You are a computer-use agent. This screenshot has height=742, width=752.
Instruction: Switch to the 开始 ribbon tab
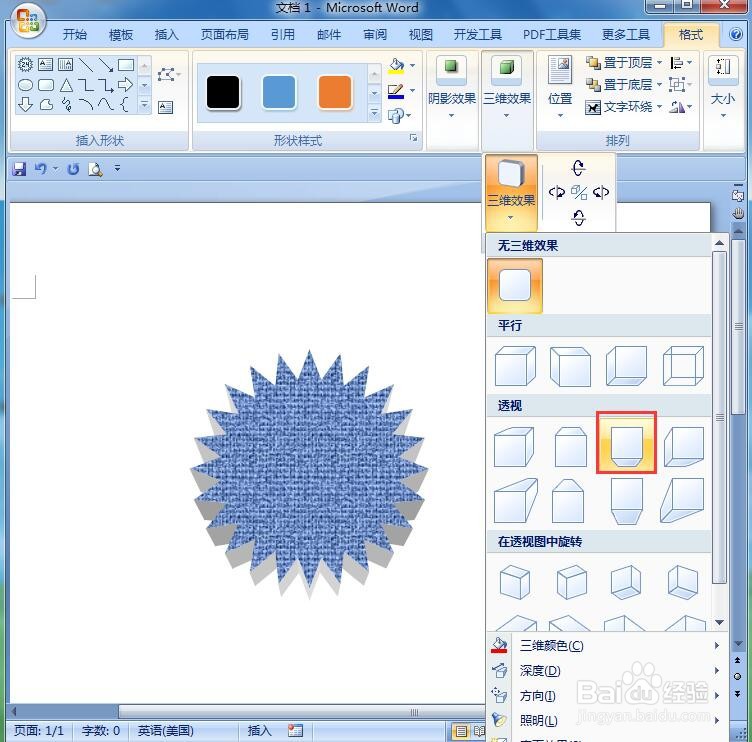(75, 35)
